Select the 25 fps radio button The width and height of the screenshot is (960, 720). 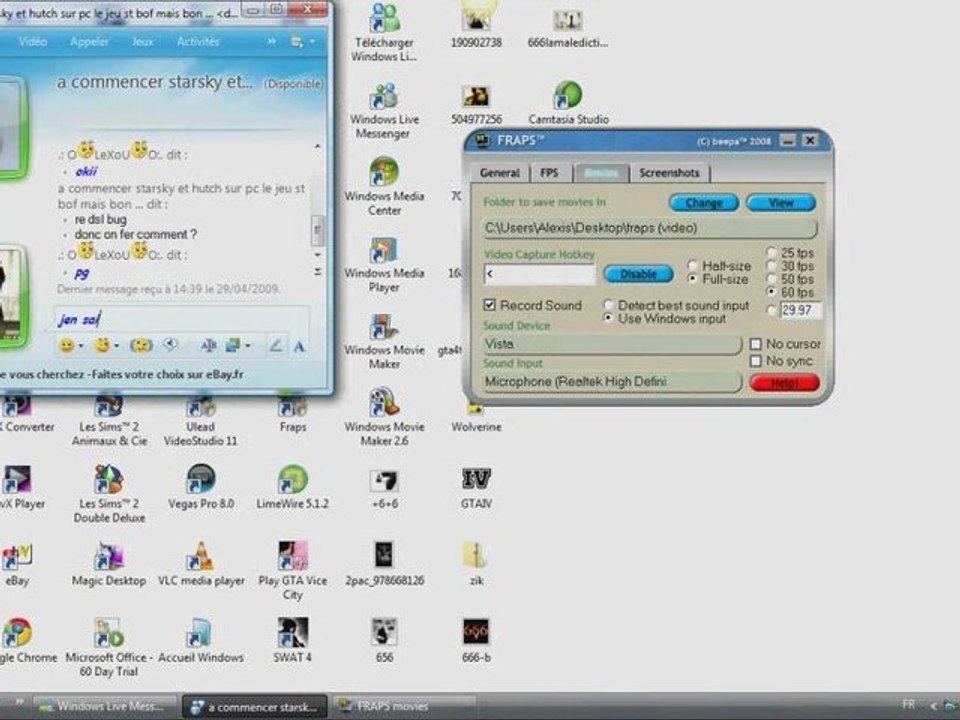[771, 252]
